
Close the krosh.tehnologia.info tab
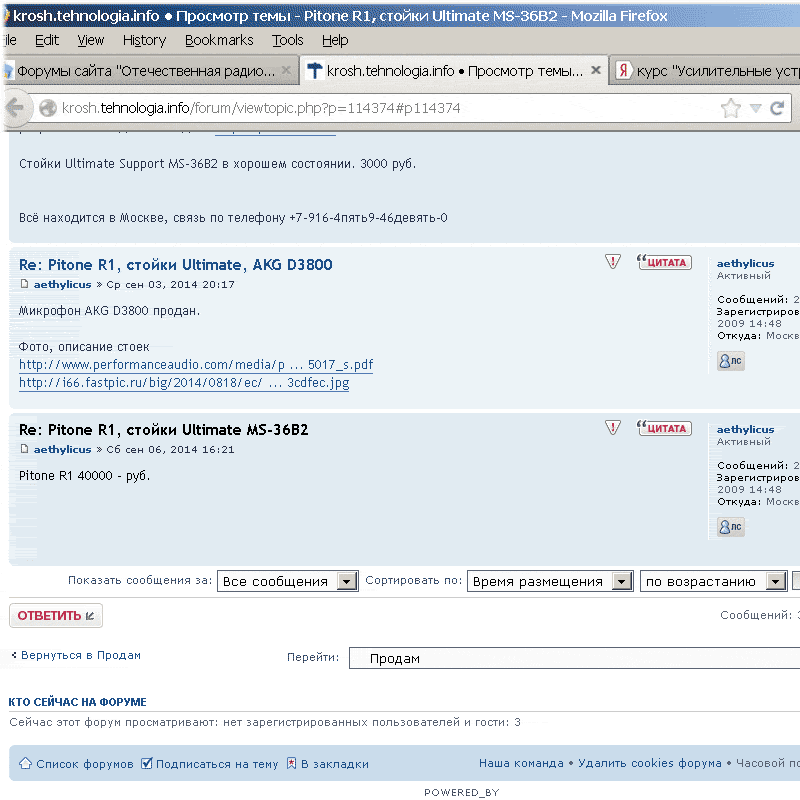click(x=595, y=70)
